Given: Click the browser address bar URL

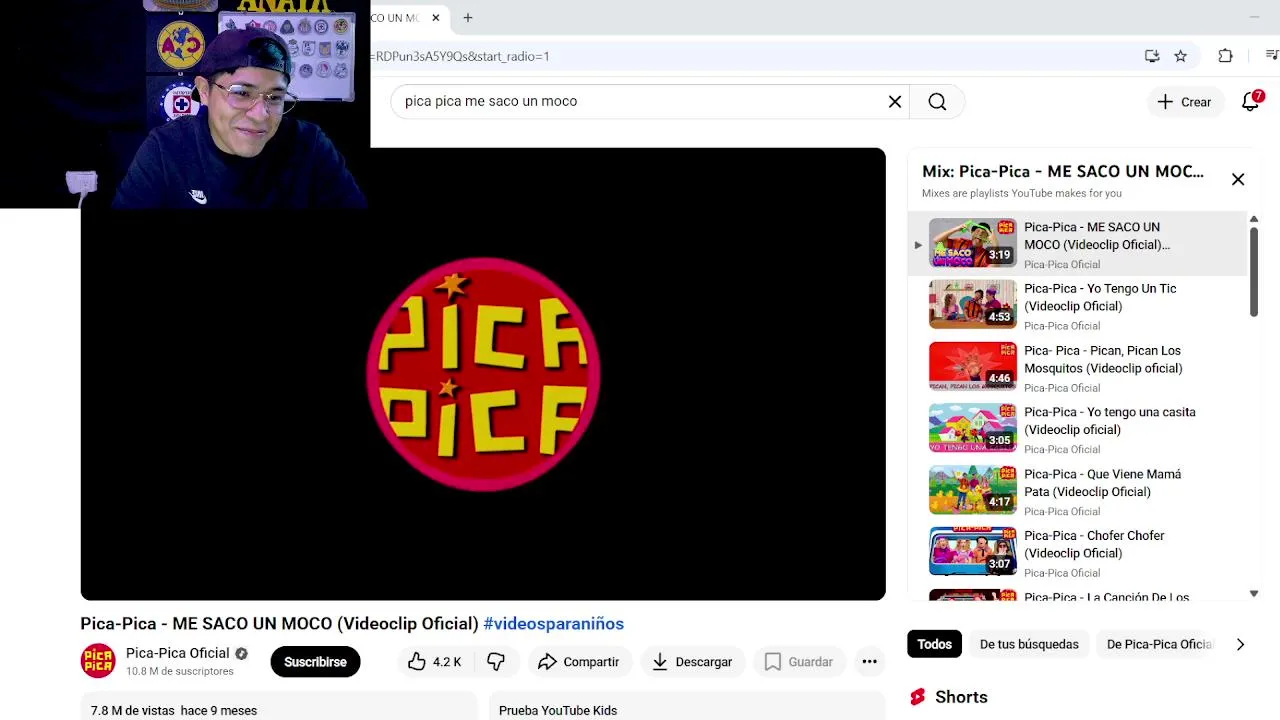Looking at the screenshot, I should 462,57.
